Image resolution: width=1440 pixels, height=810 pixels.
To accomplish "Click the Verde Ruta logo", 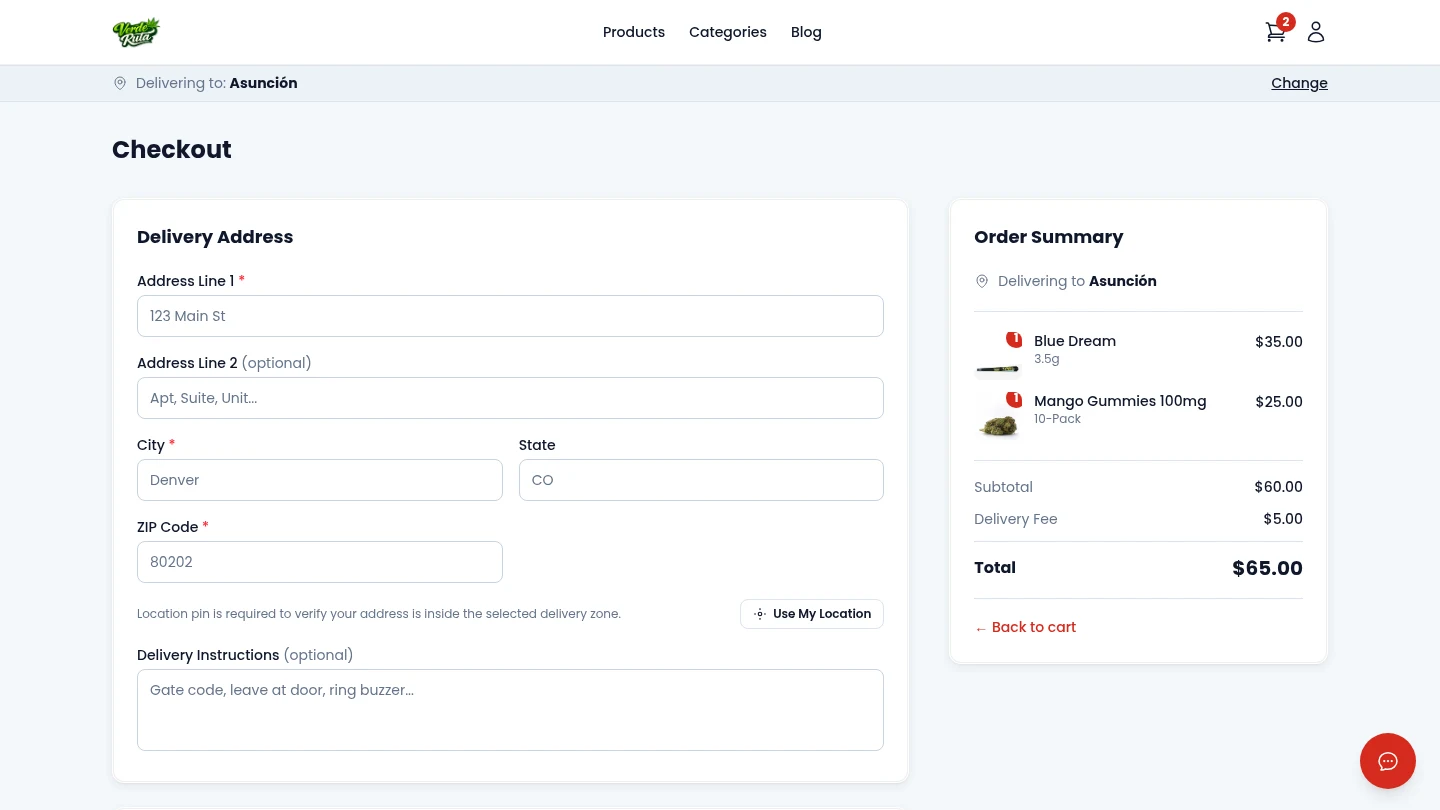I will (137, 32).
